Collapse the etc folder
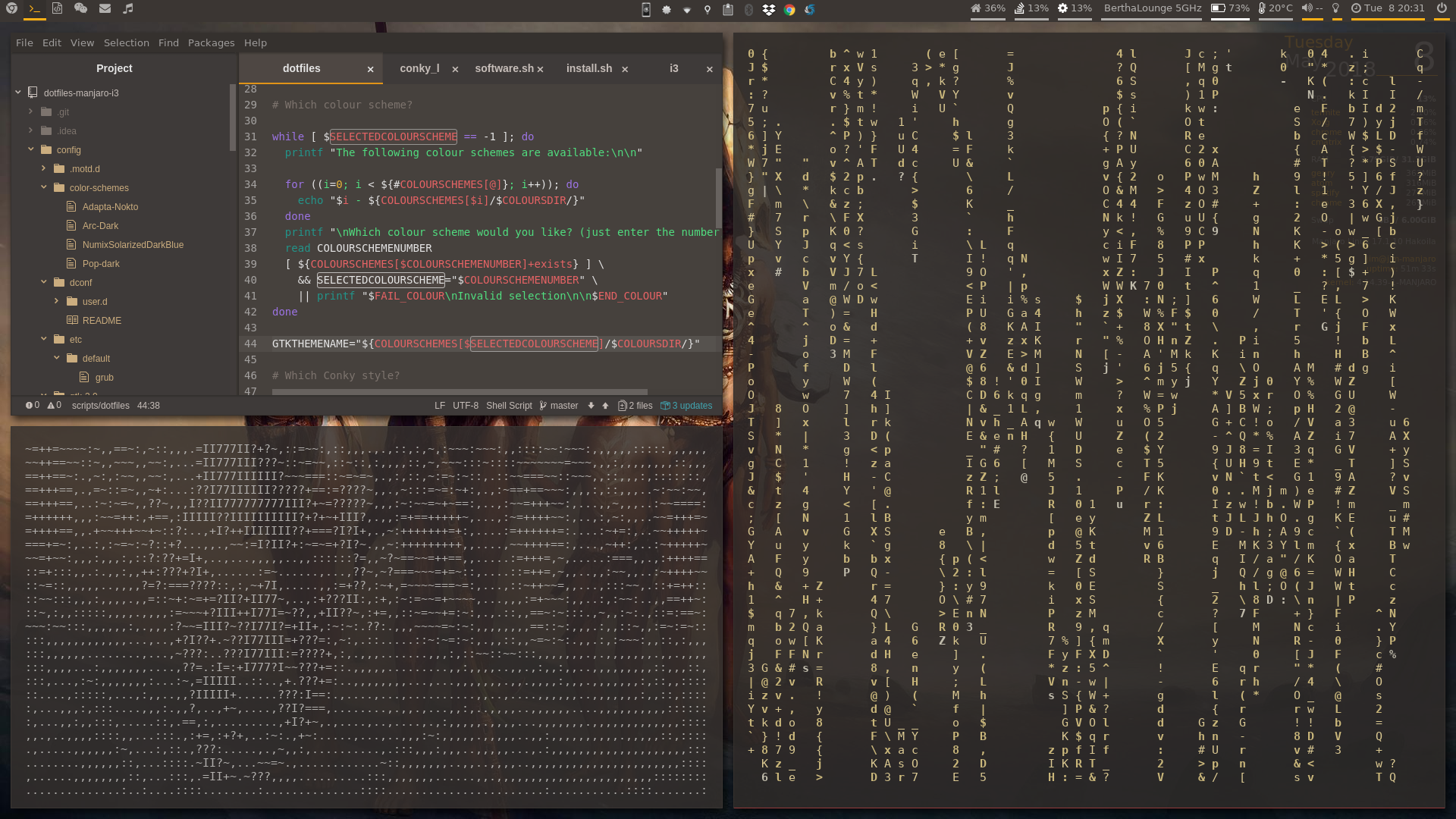Screen dimensions: 1456x819 coord(43,339)
